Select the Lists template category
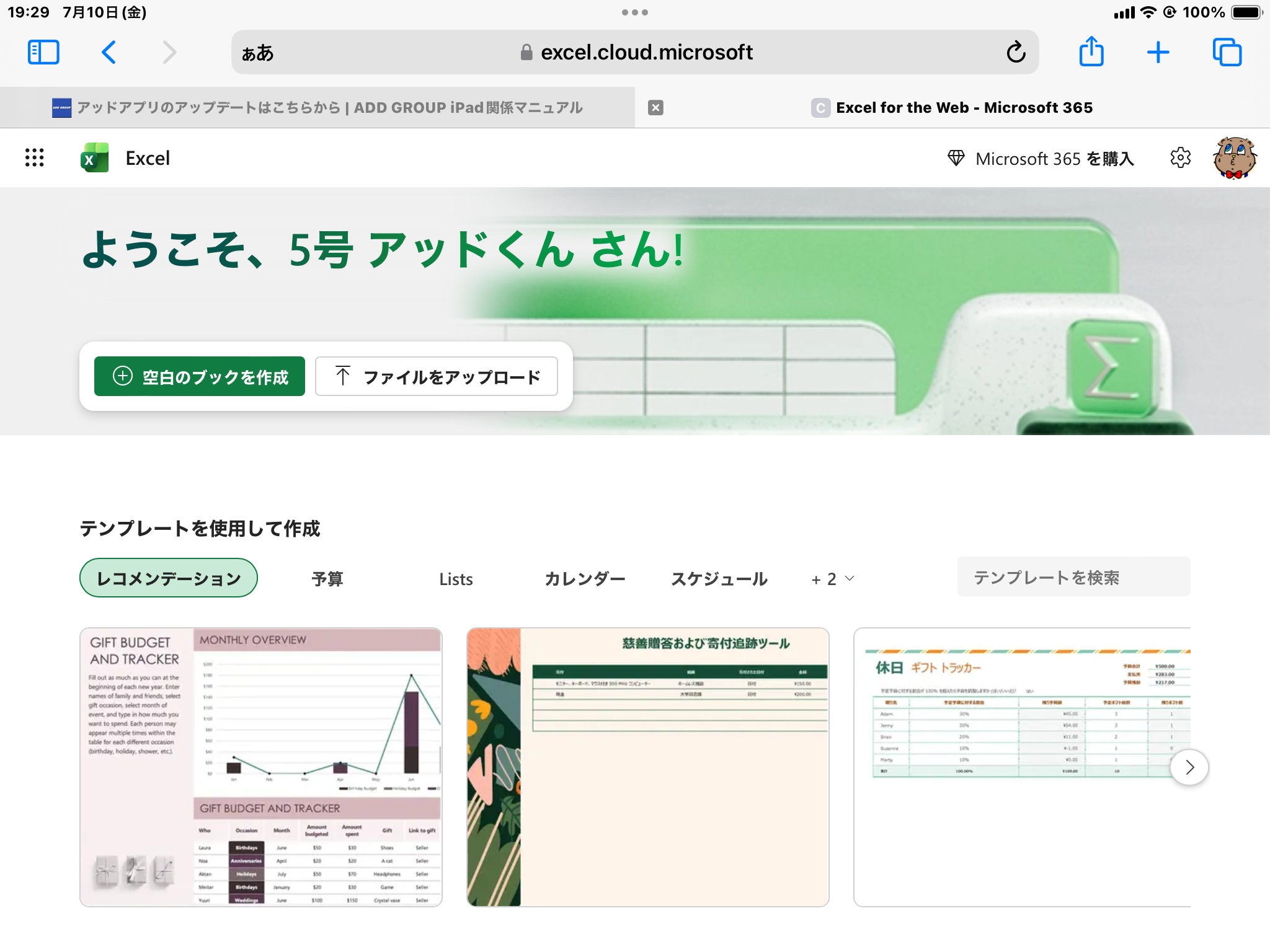Viewport: 1270px width, 952px height. [x=456, y=579]
